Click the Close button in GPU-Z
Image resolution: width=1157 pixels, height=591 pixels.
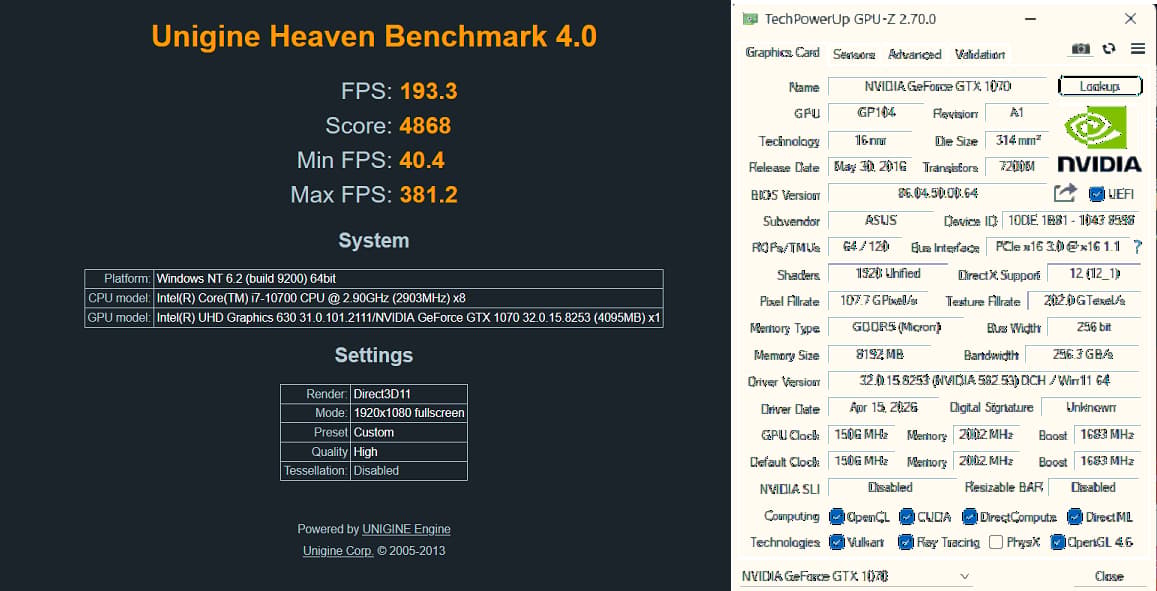(1109, 576)
